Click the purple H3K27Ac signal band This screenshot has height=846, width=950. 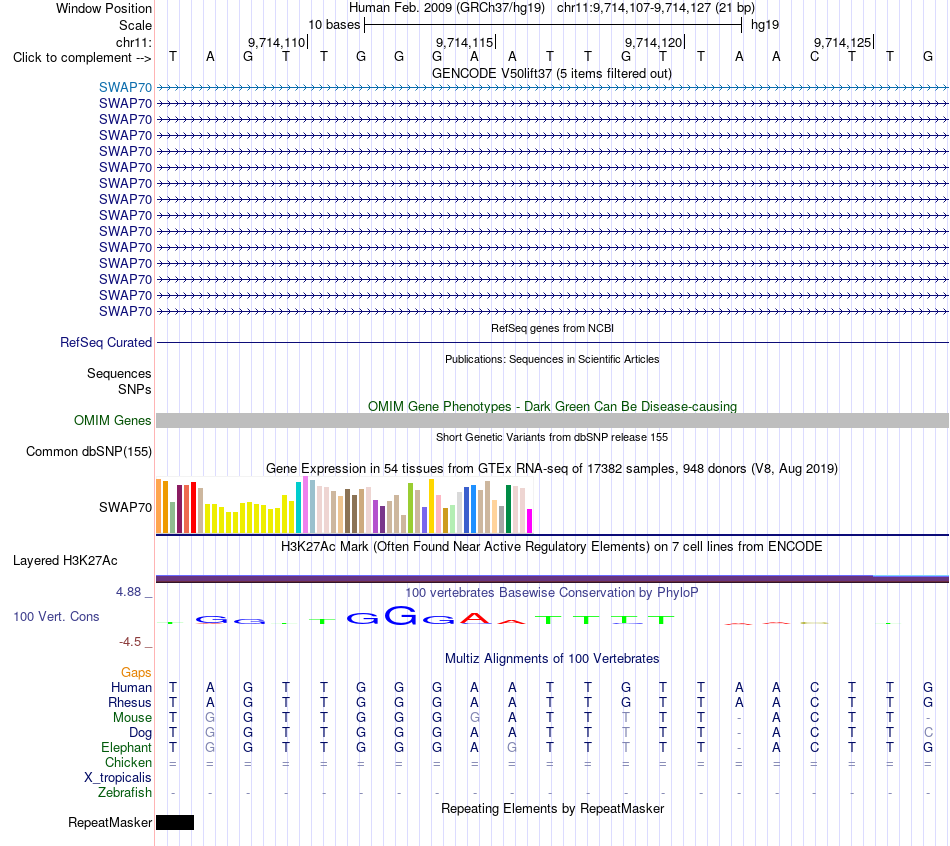point(552,579)
